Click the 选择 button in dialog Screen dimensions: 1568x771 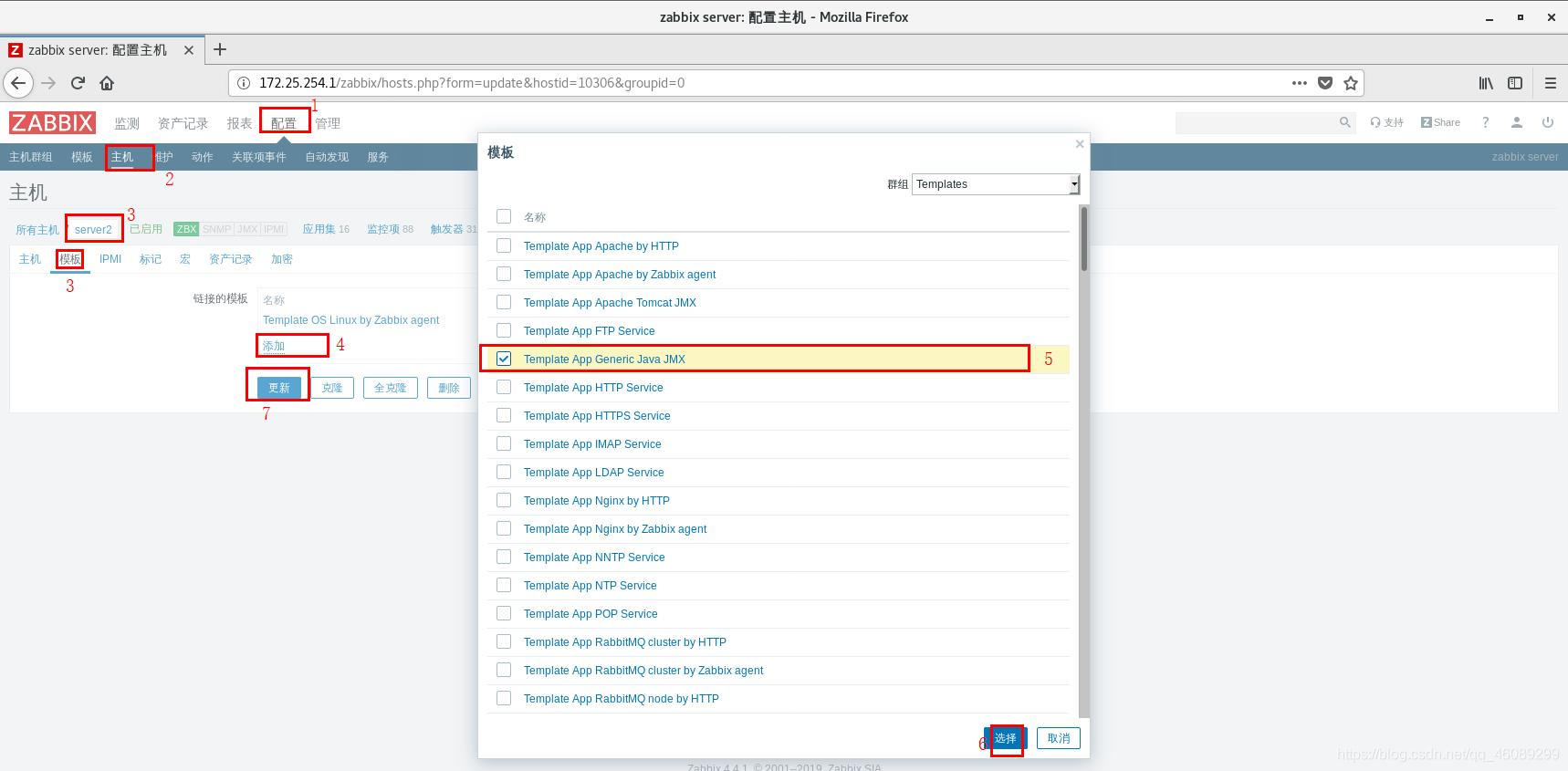click(x=1005, y=738)
